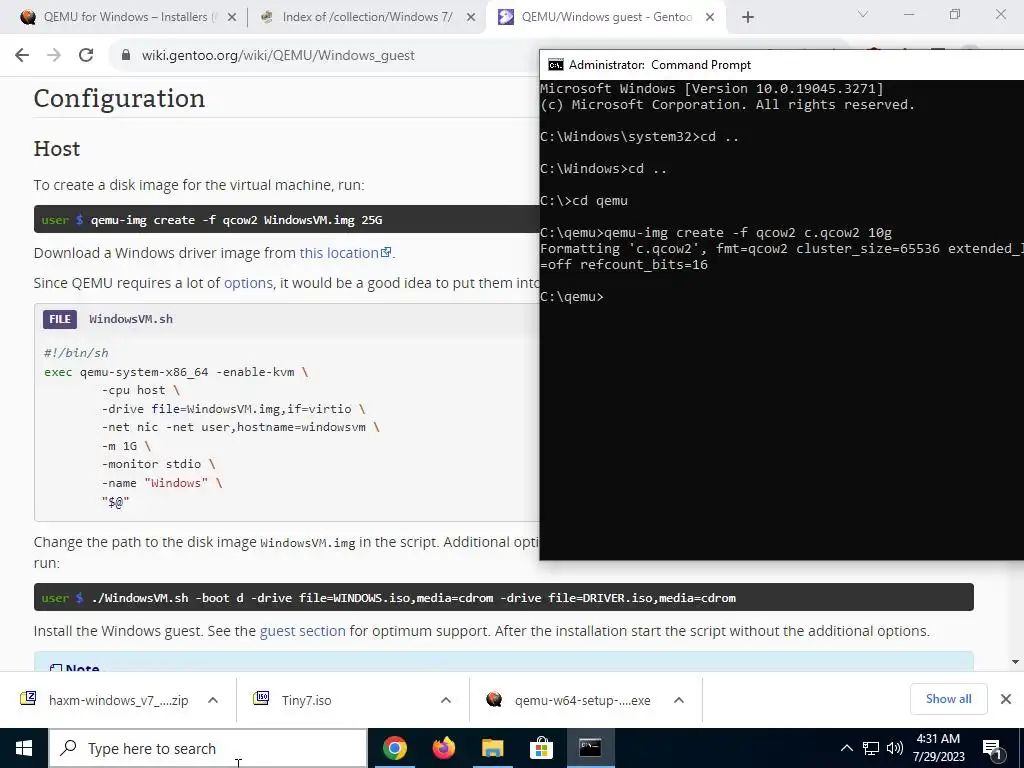Click the haxm zip file icon
The width and height of the screenshot is (1024, 768).
point(28,699)
